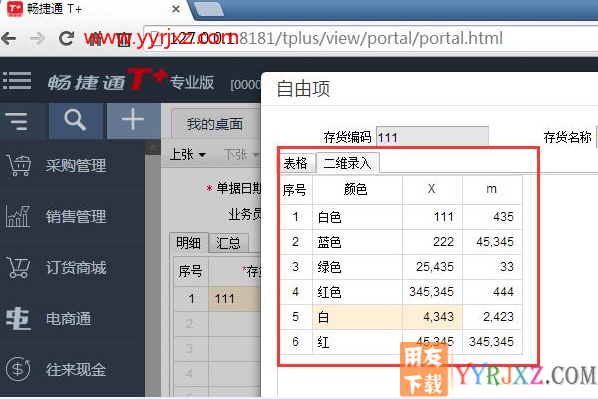The width and height of the screenshot is (598, 399).
Task: Open 往来现金 dollar icon
Action: tap(18, 369)
